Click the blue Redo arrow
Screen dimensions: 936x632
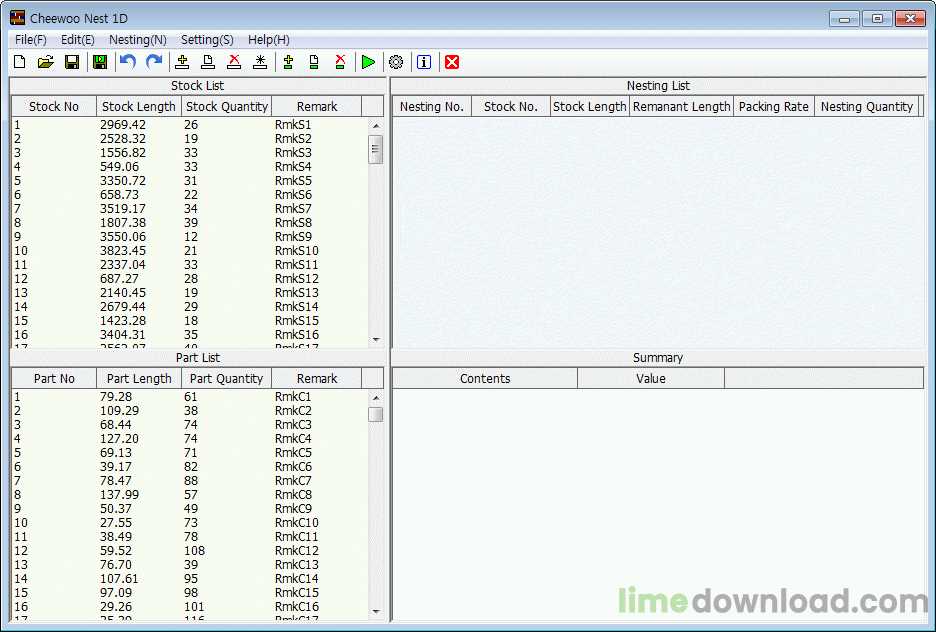pyautogui.click(x=154, y=62)
